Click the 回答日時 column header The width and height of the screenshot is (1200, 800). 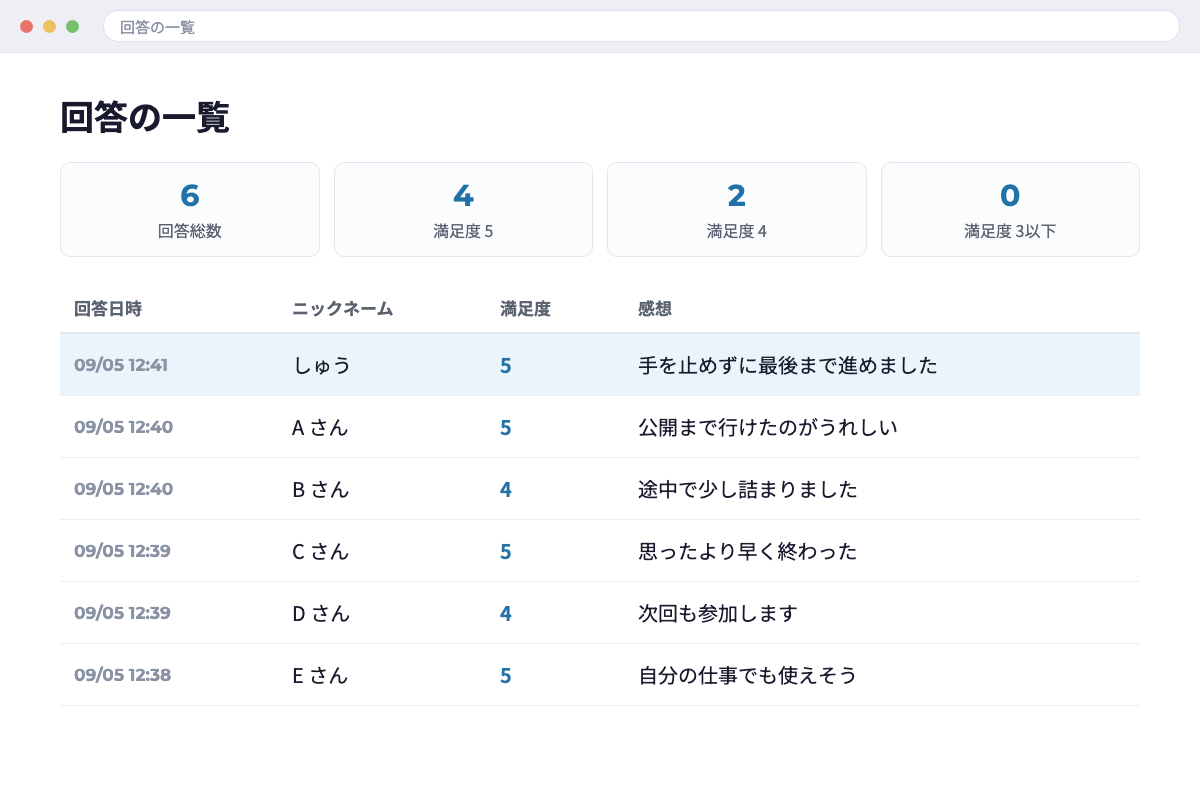(x=108, y=309)
